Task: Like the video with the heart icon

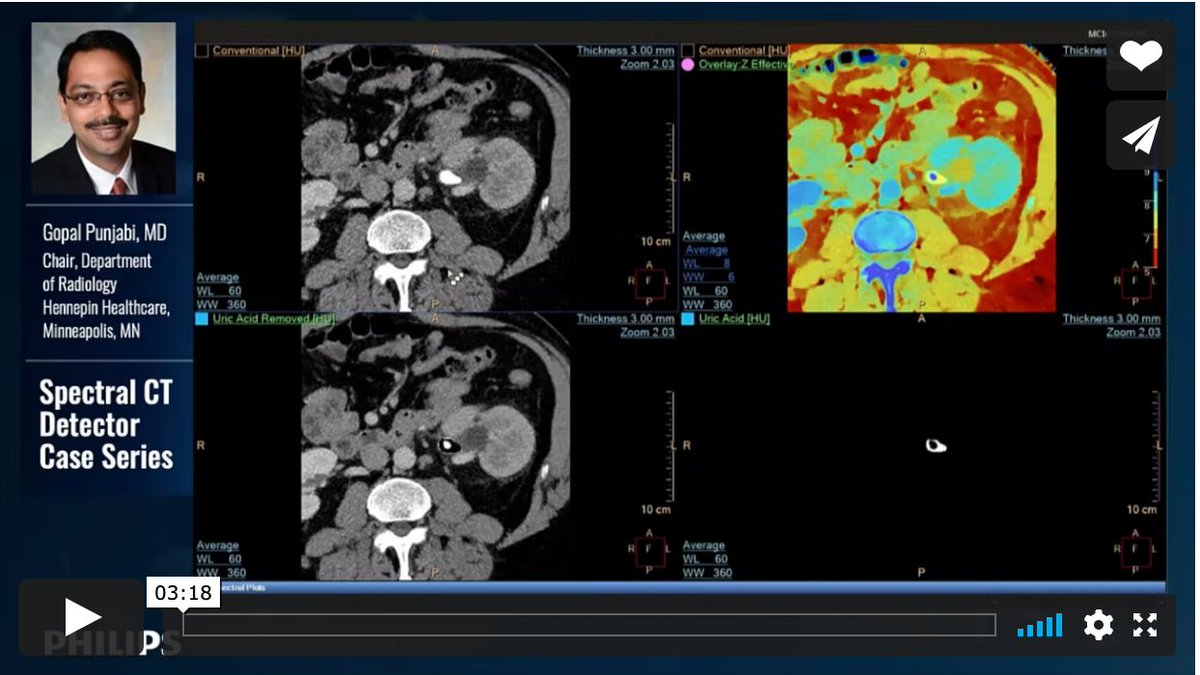Action: 1140,57
